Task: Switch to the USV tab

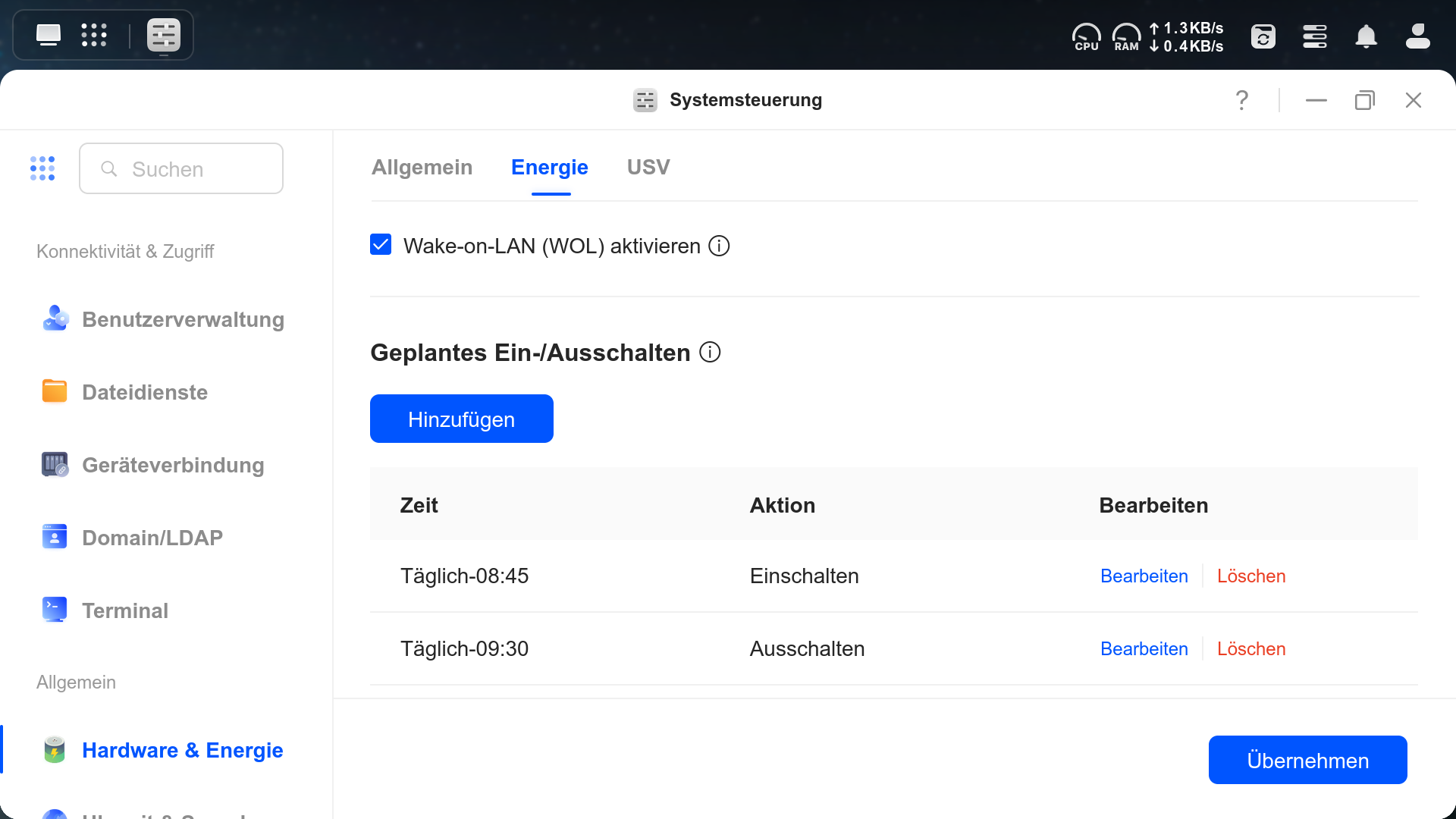Action: pos(648,168)
